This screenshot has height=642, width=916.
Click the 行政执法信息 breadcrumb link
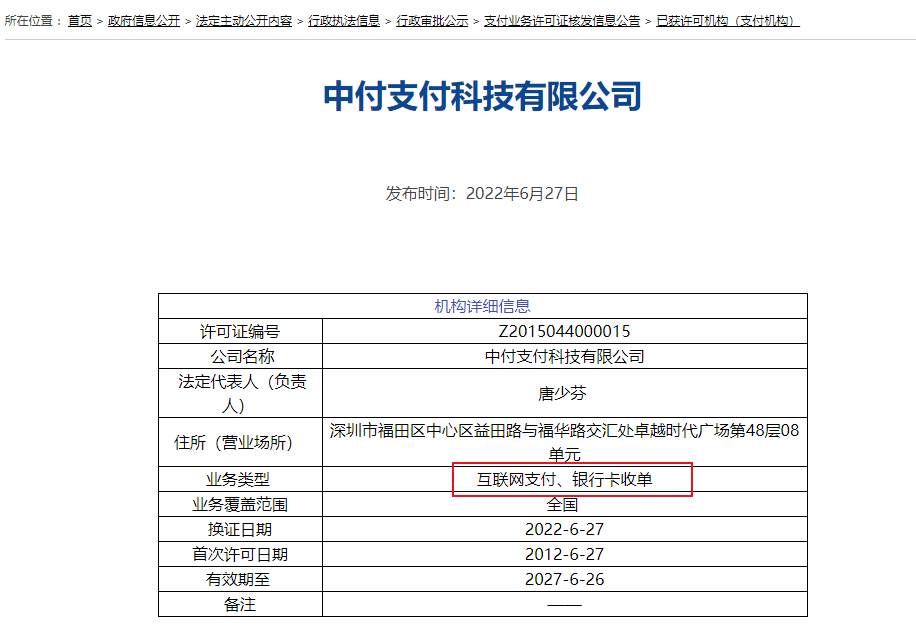(x=344, y=21)
